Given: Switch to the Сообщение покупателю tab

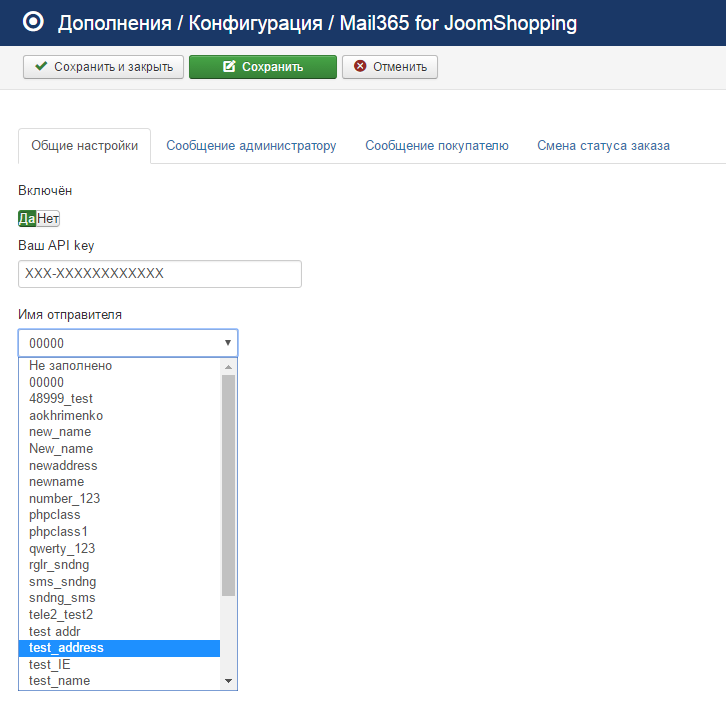Looking at the screenshot, I should pyautogui.click(x=437, y=145).
